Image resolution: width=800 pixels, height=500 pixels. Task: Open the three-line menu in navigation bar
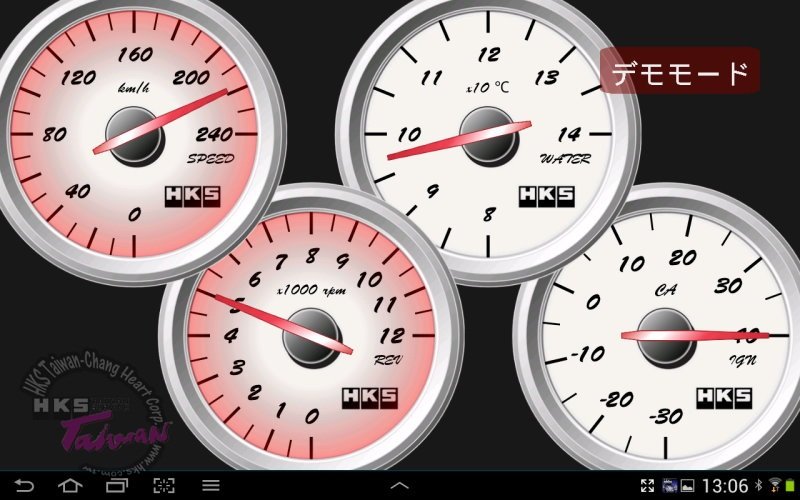(x=211, y=485)
